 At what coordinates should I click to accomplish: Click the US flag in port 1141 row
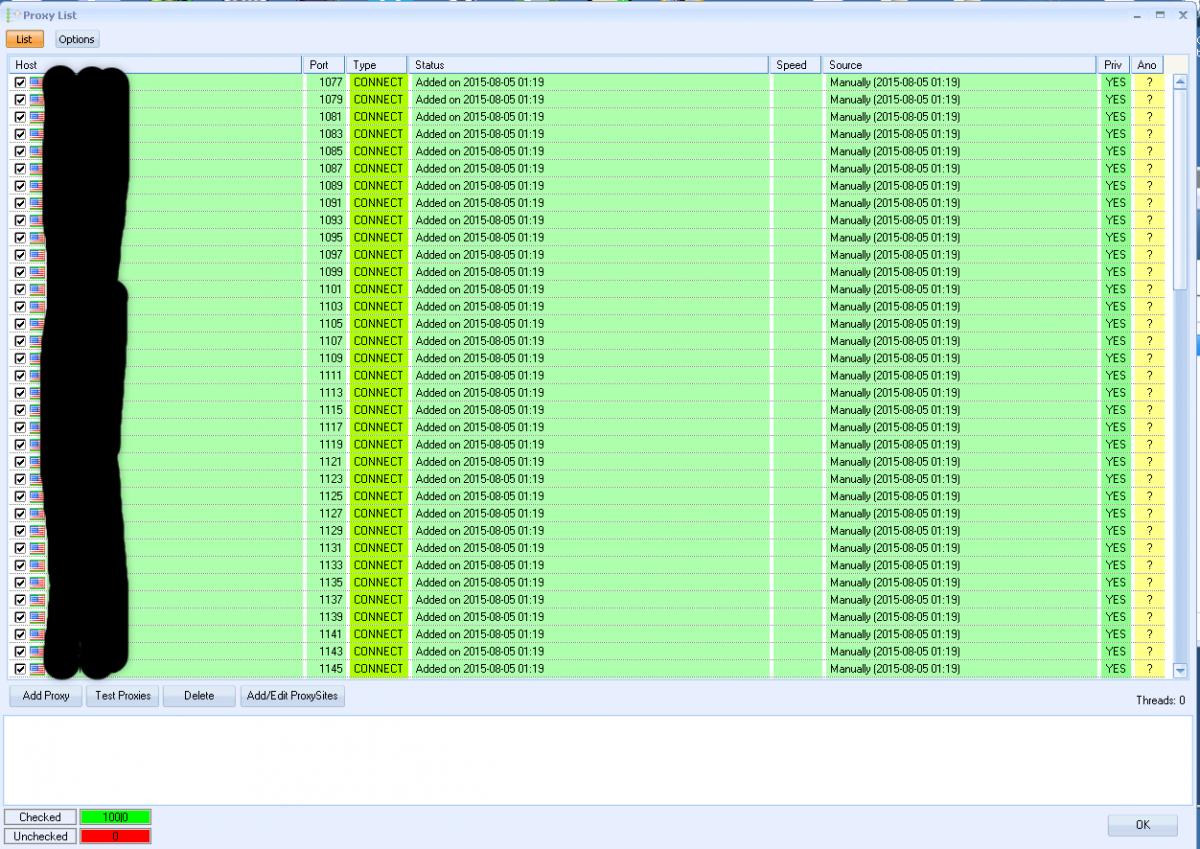pos(37,634)
